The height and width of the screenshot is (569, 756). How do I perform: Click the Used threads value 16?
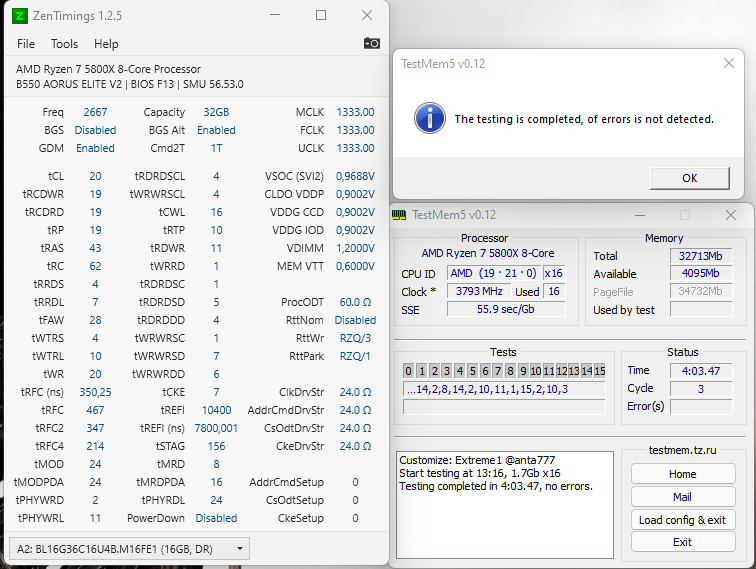(554, 291)
